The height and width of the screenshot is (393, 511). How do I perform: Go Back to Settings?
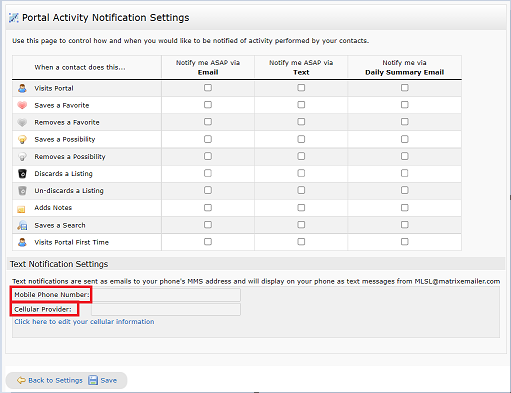[55, 380]
